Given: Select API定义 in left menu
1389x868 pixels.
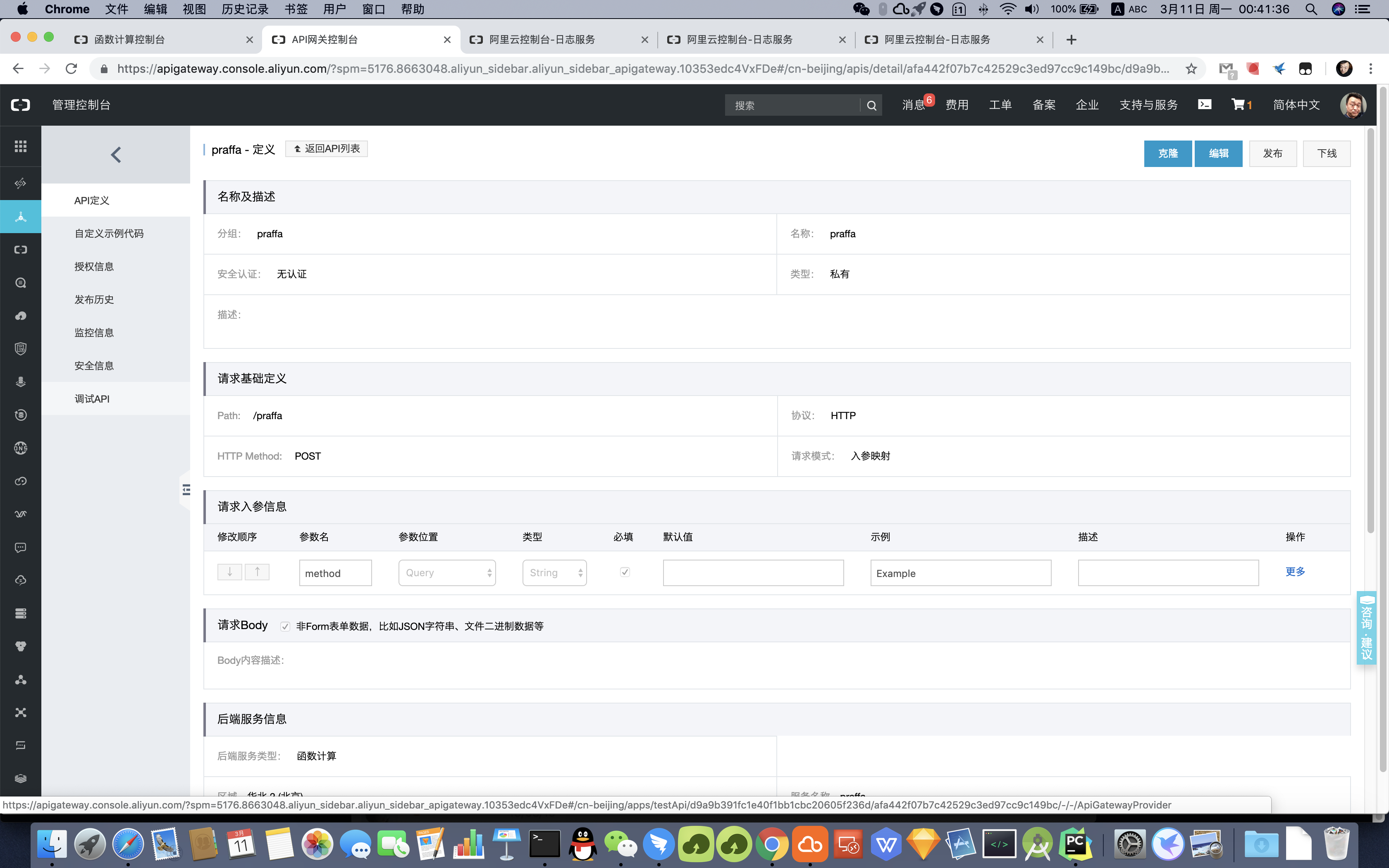Looking at the screenshot, I should tap(116, 200).
